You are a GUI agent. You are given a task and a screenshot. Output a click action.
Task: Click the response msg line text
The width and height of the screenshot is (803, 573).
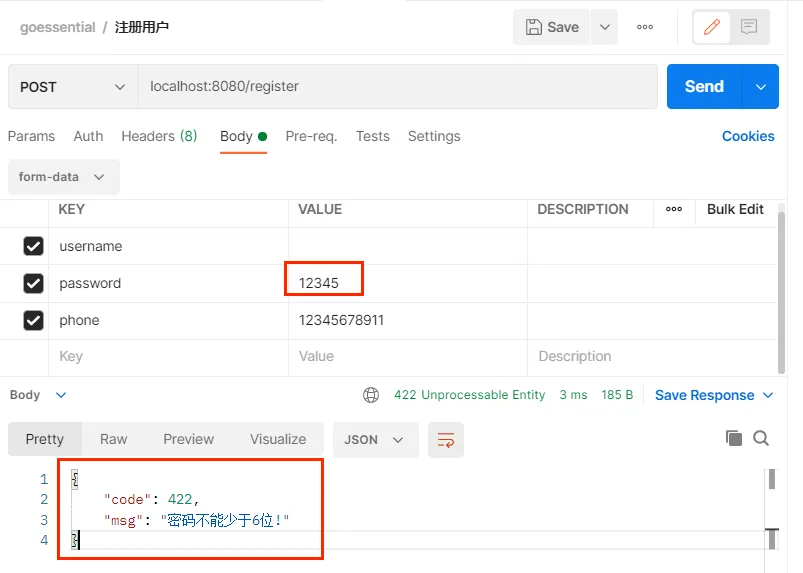pos(197,520)
